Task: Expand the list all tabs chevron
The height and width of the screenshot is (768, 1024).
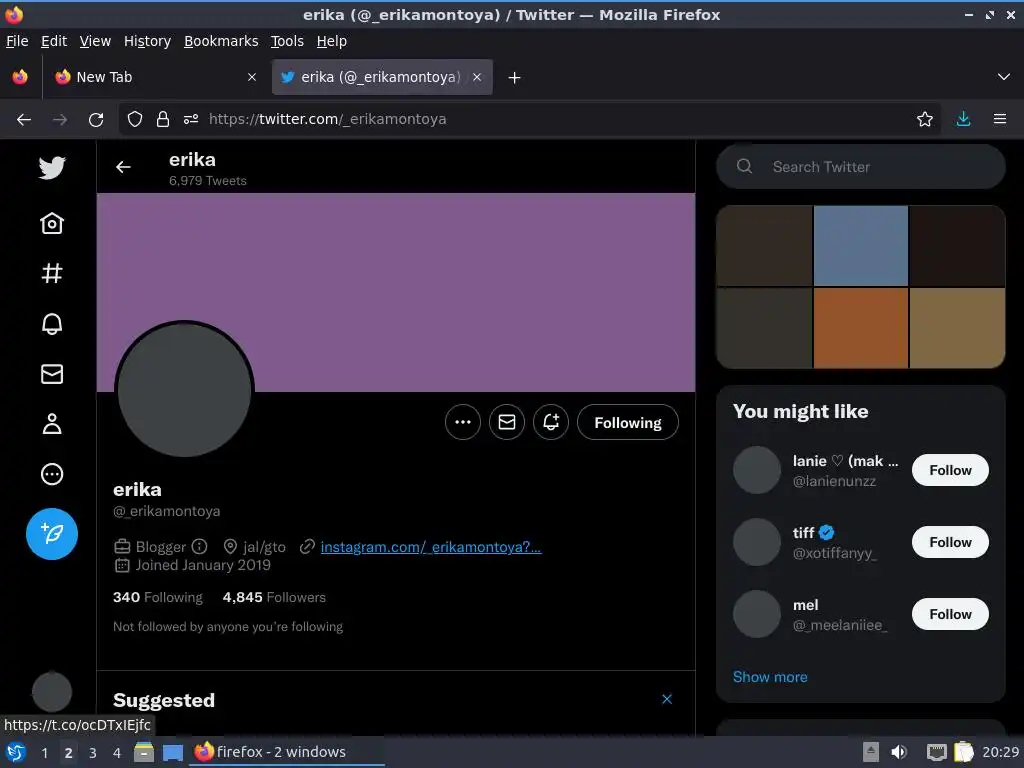Action: pyautogui.click(x=1004, y=77)
